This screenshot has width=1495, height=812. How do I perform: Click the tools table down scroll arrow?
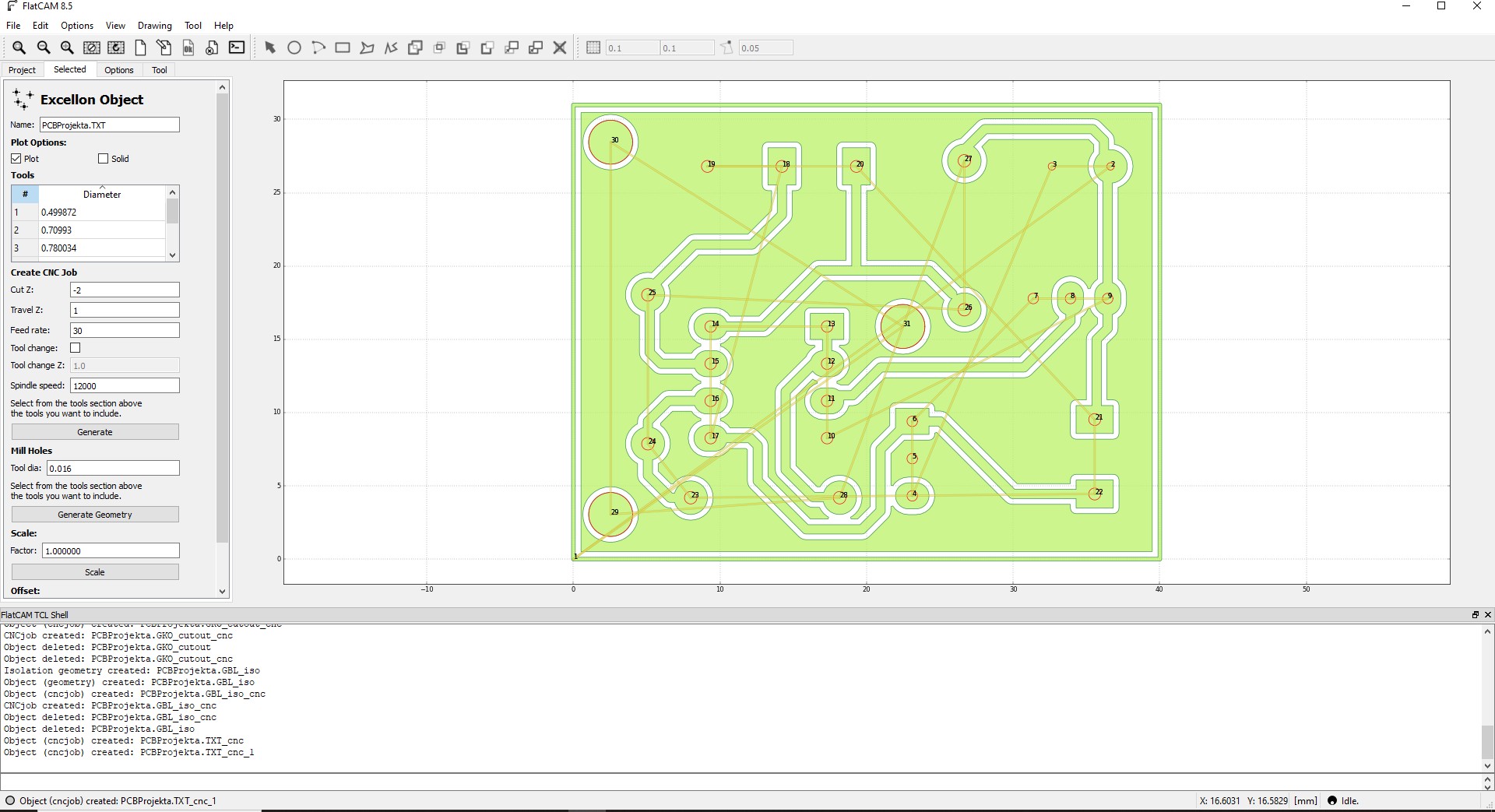point(173,255)
